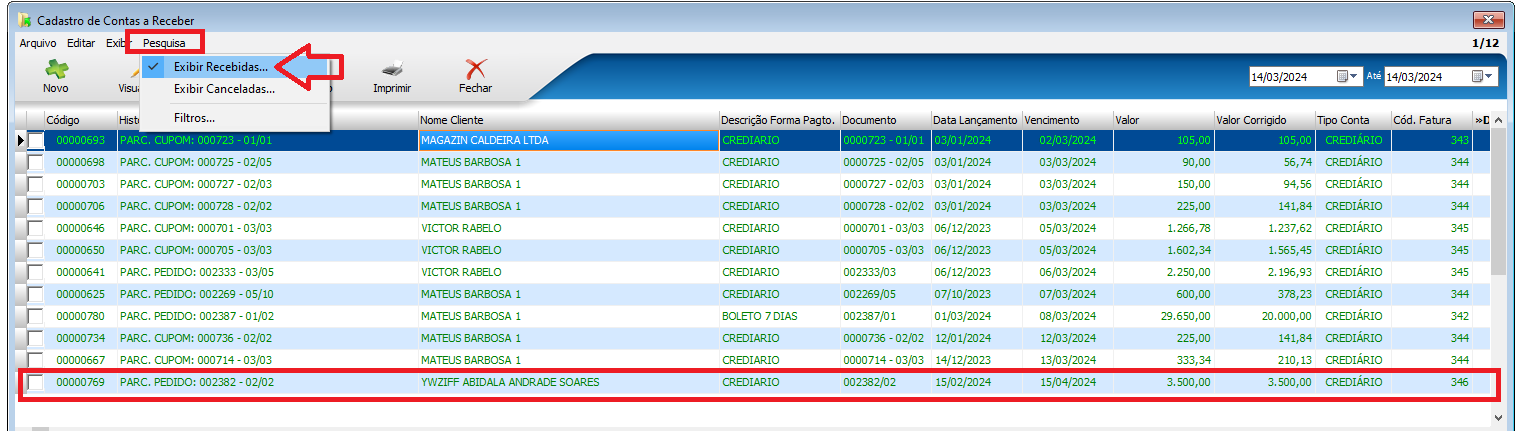Viewport: 1518px width, 431px height.
Task: Tick the checkbox for row 00000693
Action: [x=36, y=141]
